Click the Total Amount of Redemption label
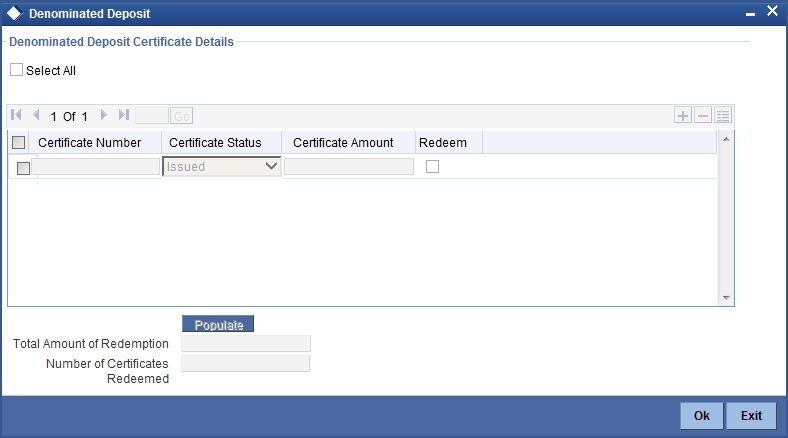This screenshot has height=438, width=788. [90, 344]
